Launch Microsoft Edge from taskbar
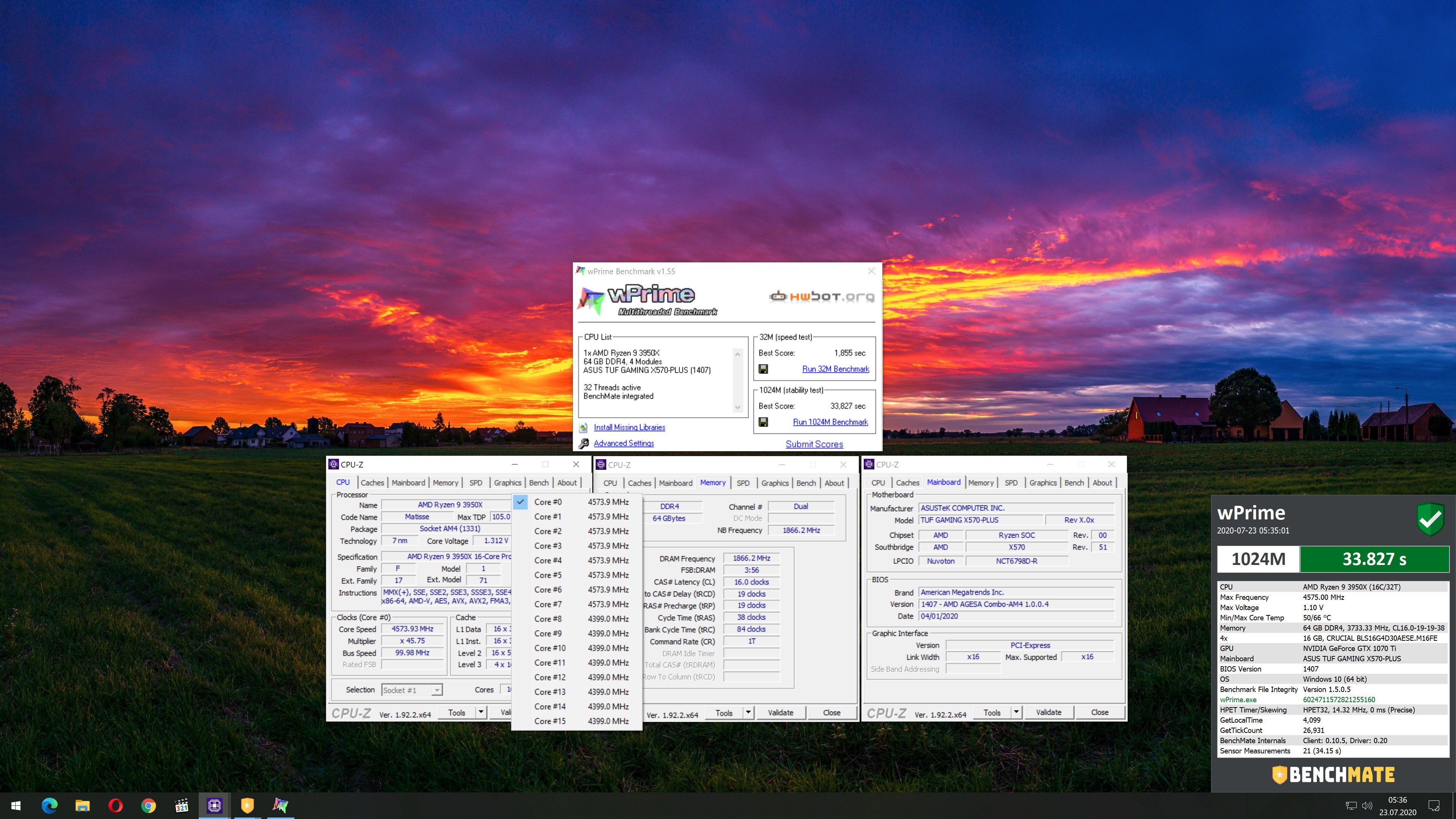 click(49, 805)
